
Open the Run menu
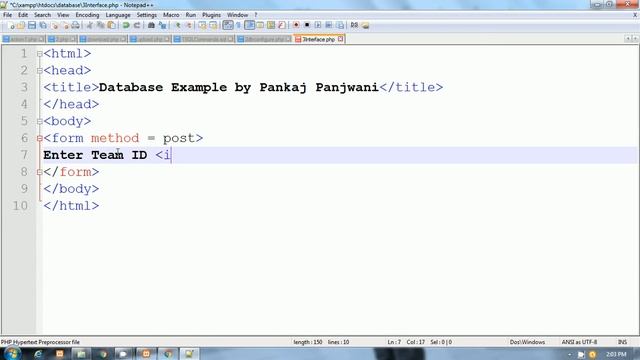(x=191, y=15)
